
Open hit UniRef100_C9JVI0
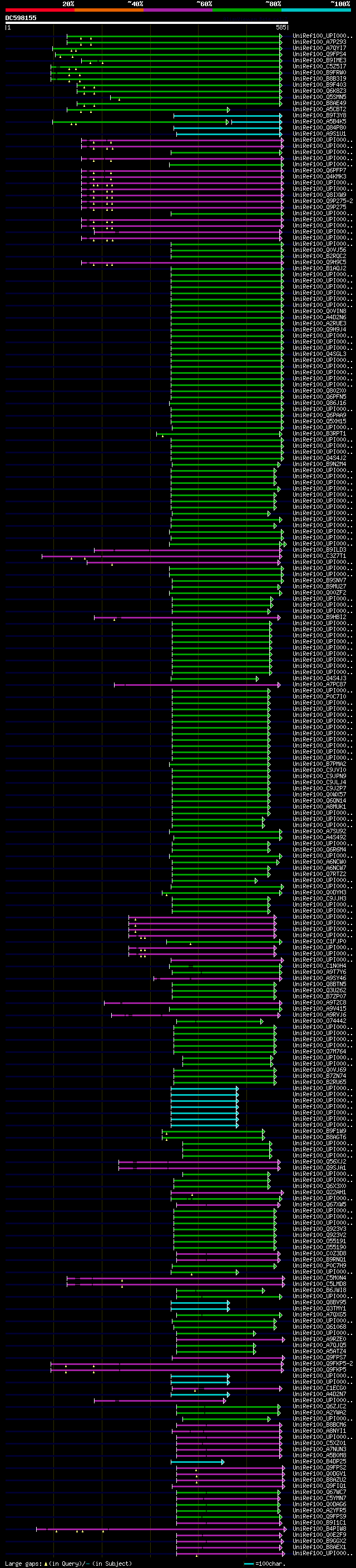[319, 770]
